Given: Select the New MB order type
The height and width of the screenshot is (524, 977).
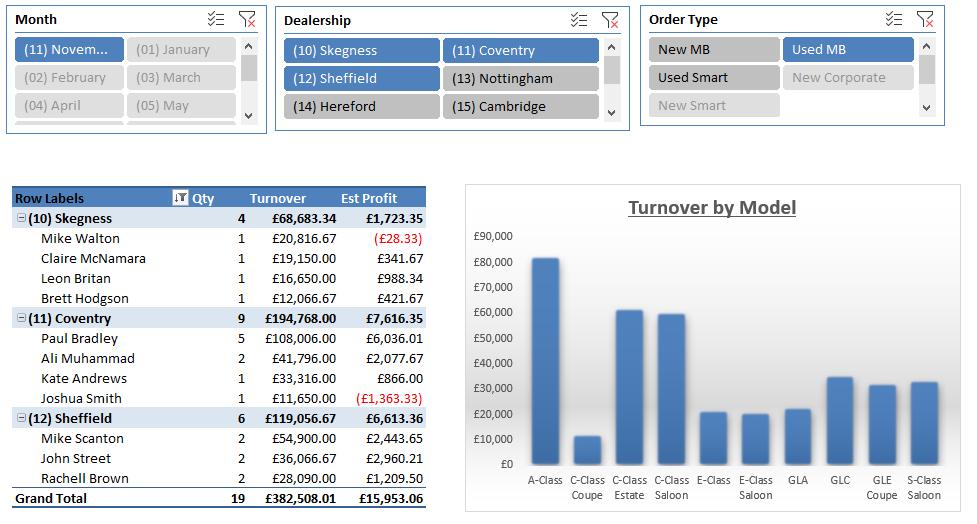Looking at the screenshot, I should (714, 49).
